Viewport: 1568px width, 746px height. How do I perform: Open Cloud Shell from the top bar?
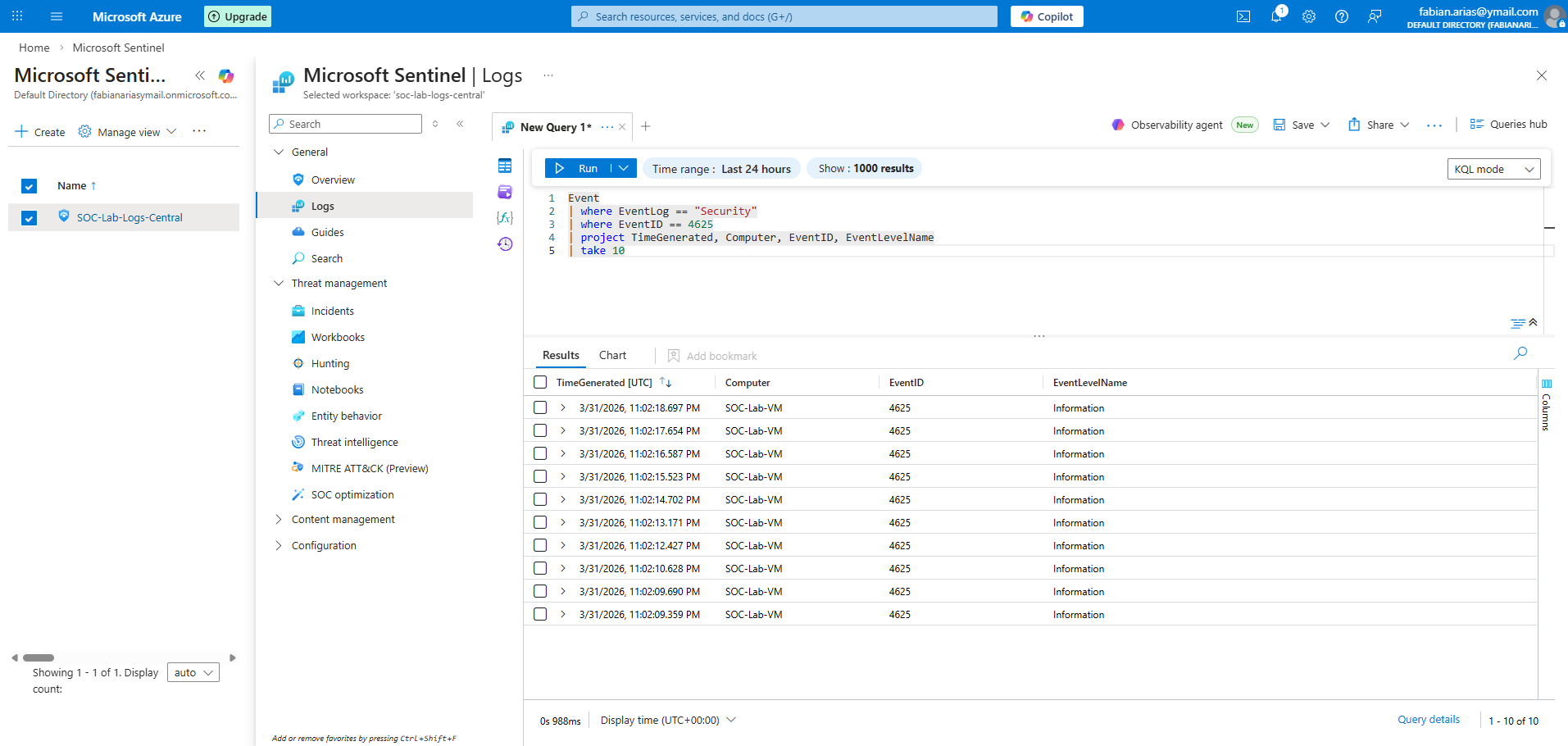pos(1243,16)
